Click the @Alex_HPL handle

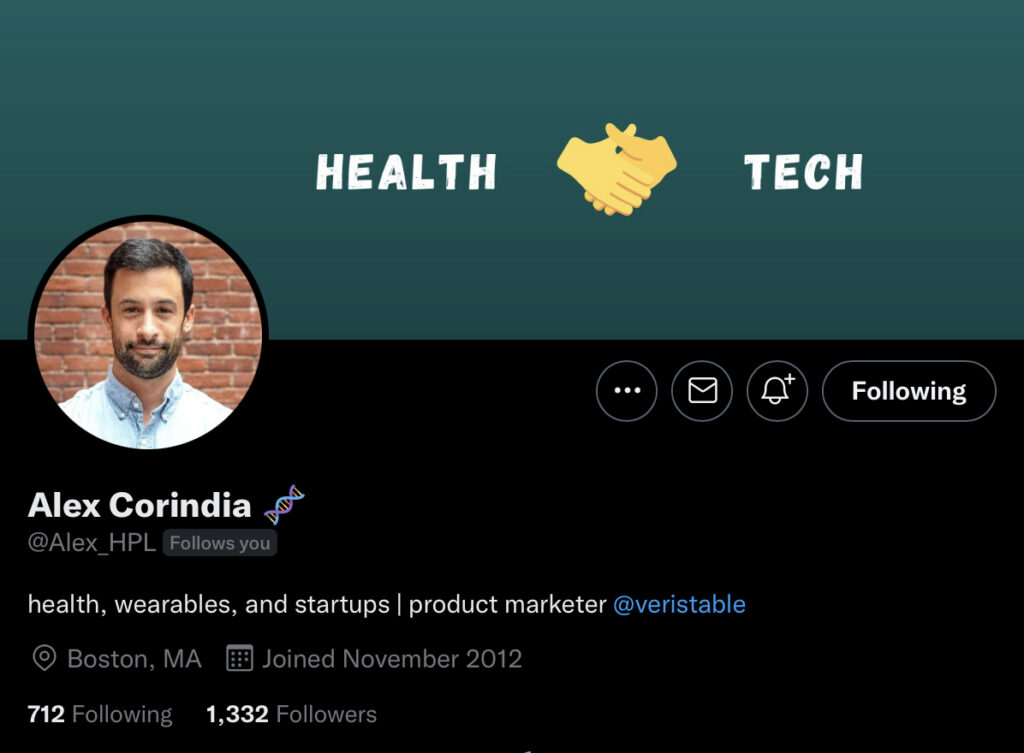tap(92, 543)
